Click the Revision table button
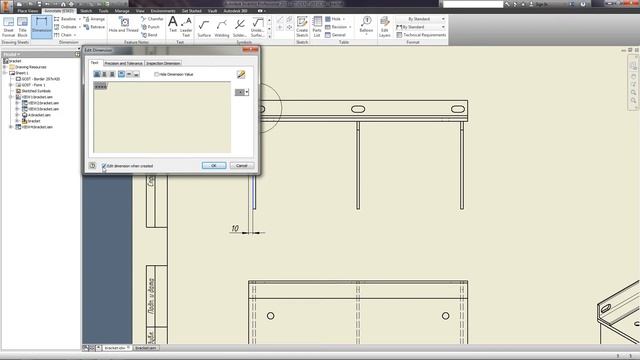The image size is (640, 360). pos(336,27)
